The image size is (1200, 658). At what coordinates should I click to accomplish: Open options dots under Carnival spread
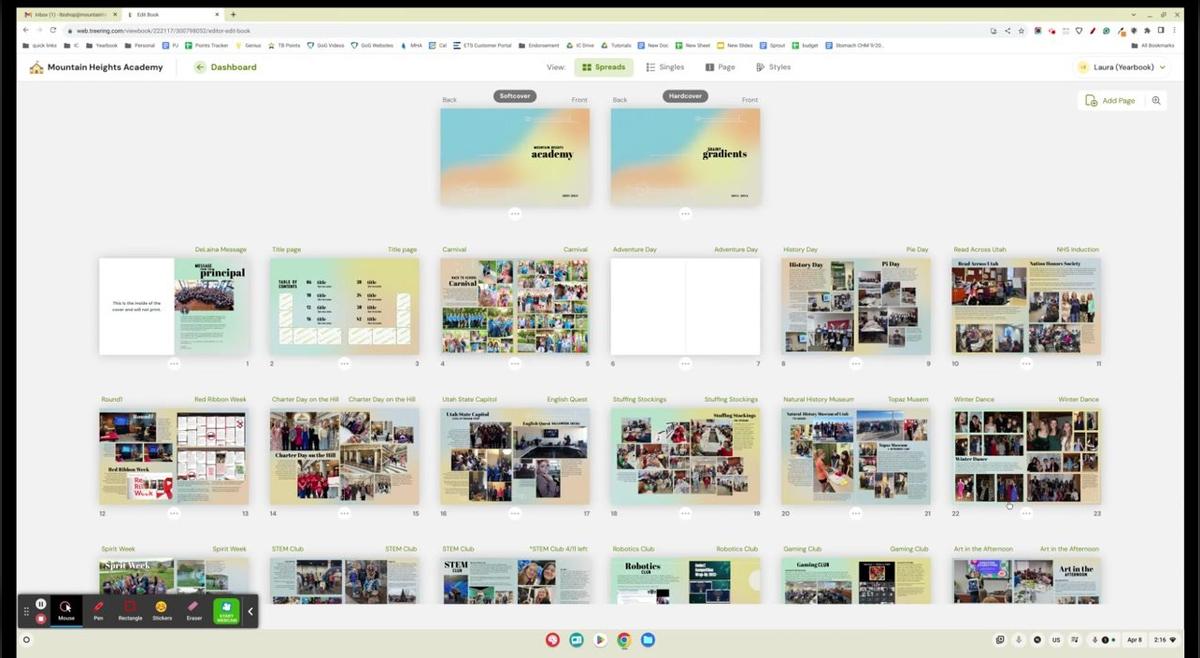(x=515, y=363)
